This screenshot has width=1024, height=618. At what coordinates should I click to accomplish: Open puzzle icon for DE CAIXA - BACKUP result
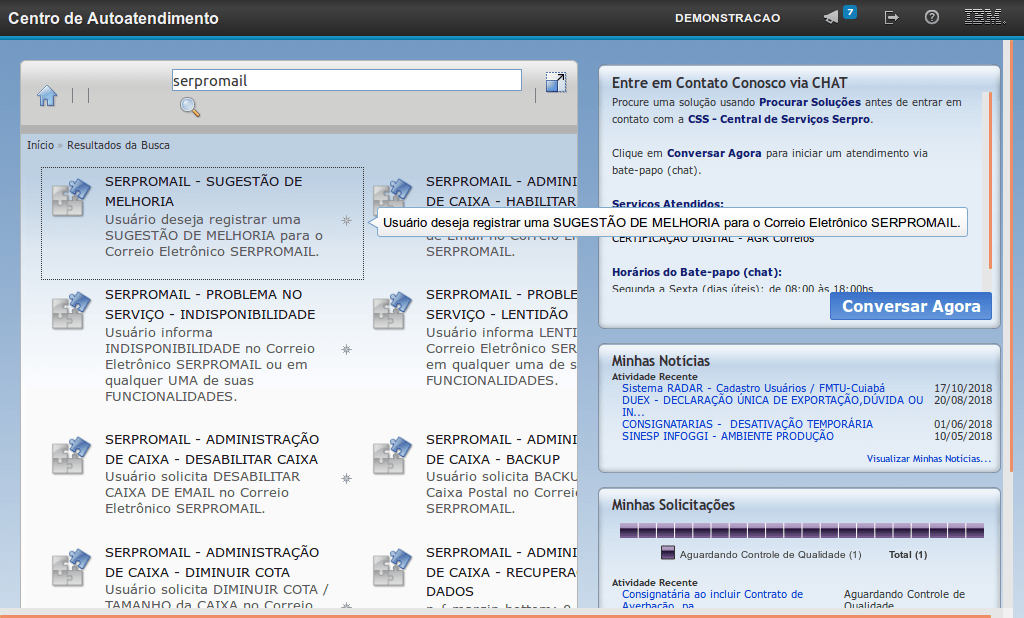pyautogui.click(x=392, y=455)
